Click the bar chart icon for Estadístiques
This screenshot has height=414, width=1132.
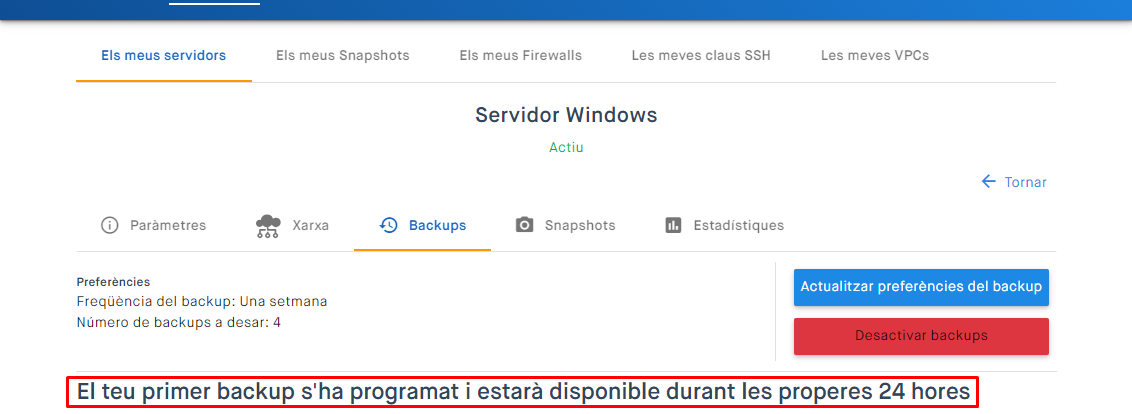pyautogui.click(x=673, y=225)
